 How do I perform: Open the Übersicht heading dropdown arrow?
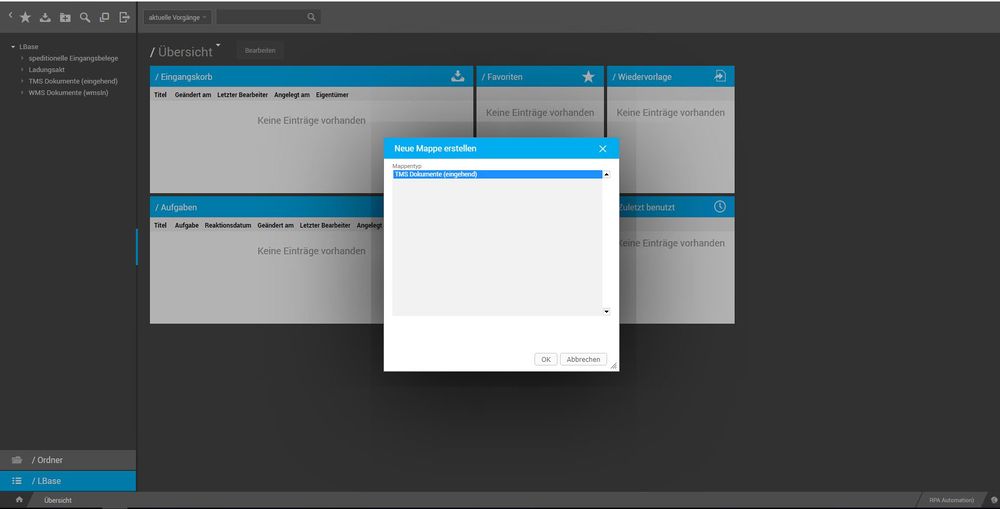pyautogui.click(x=218, y=45)
